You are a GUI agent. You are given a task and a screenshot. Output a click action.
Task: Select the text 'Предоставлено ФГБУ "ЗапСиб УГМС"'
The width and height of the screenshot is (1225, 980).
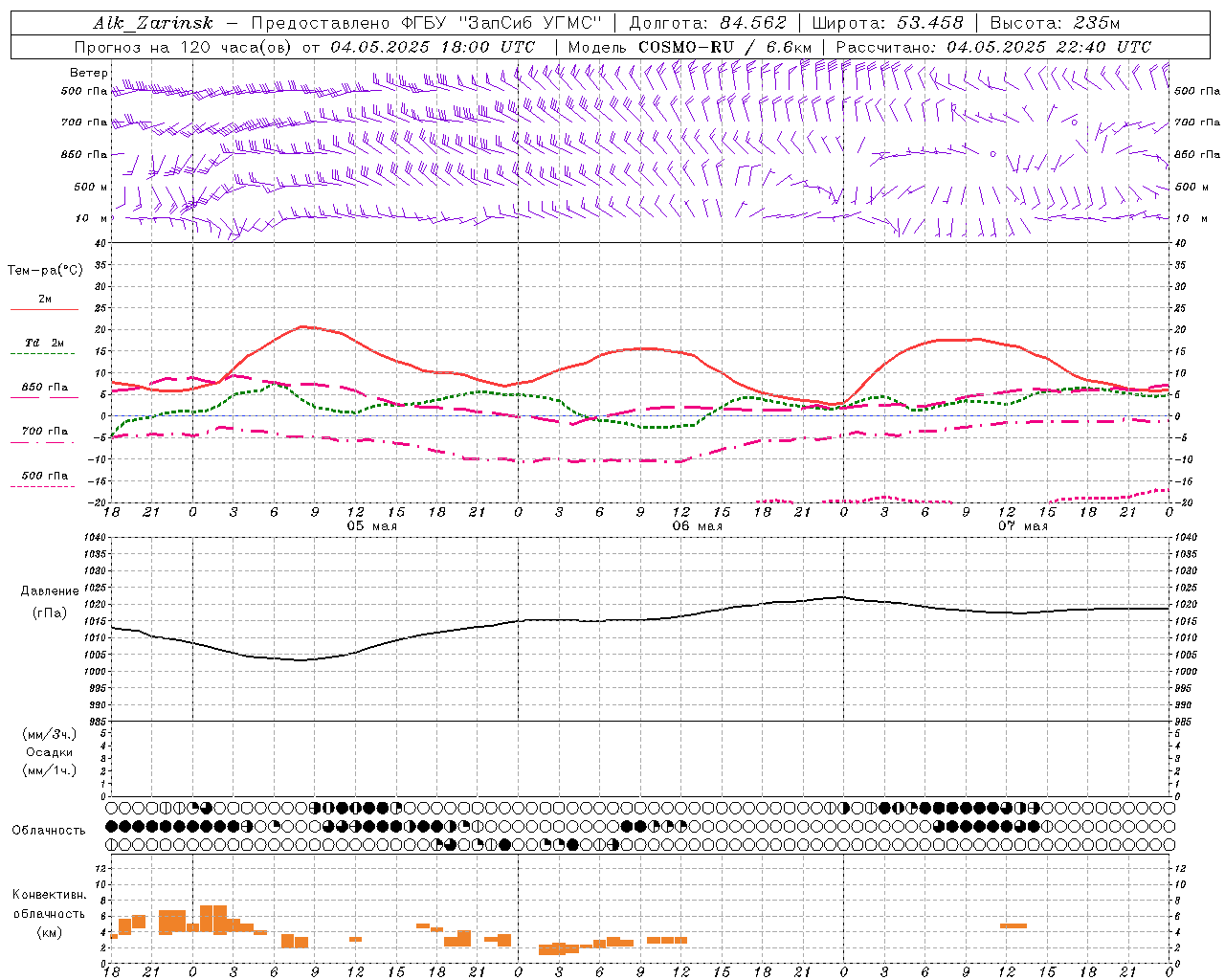coord(426,23)
